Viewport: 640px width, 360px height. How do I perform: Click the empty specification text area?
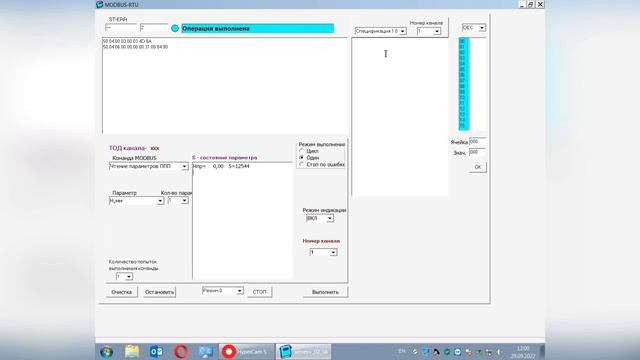pyautogui.click(x=400, y=117)
